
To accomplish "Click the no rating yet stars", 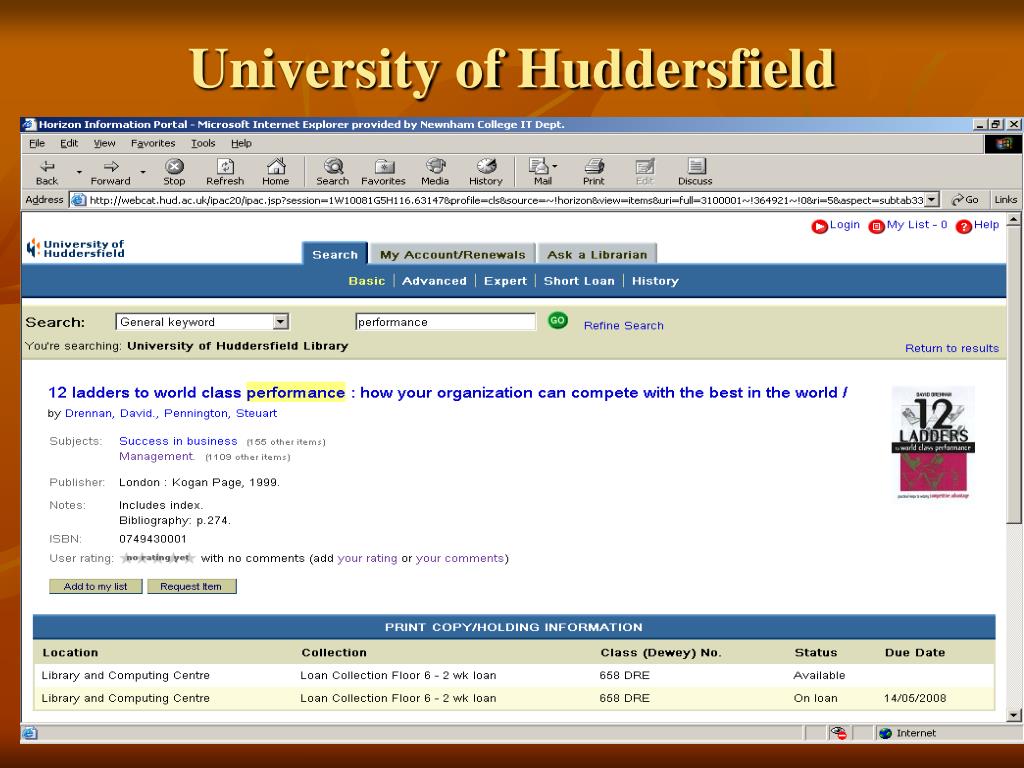I will [x=157, y=558].
